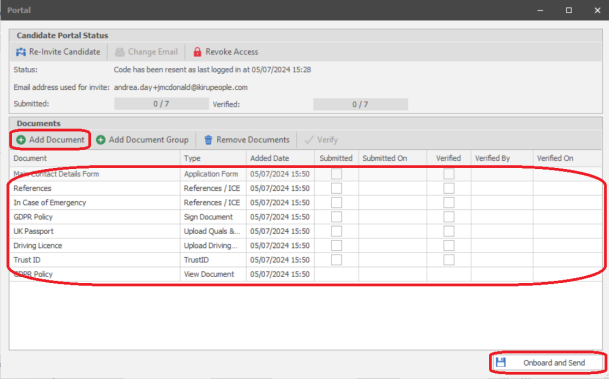This screenshot has width=609, height=379.
Task: Tick Verified checkbox for UK Passport
Action: point(449,231)
